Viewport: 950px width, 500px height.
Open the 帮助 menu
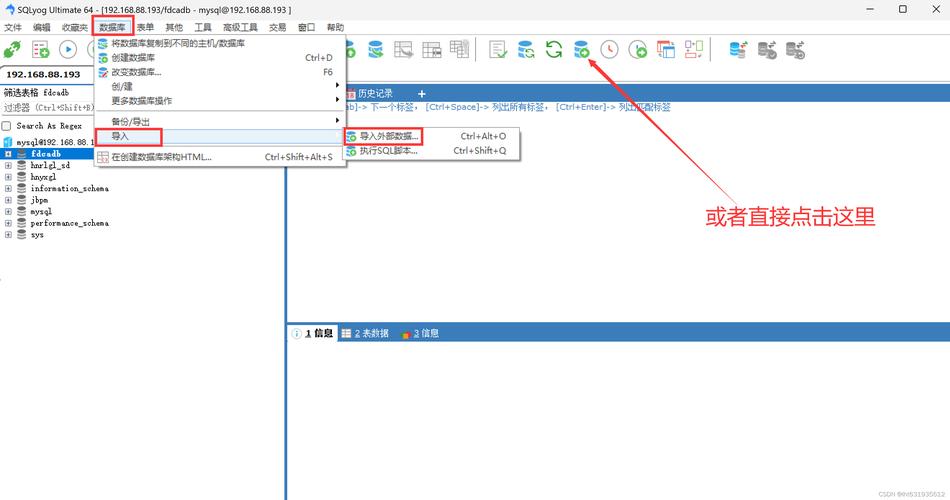pos(336,27)
